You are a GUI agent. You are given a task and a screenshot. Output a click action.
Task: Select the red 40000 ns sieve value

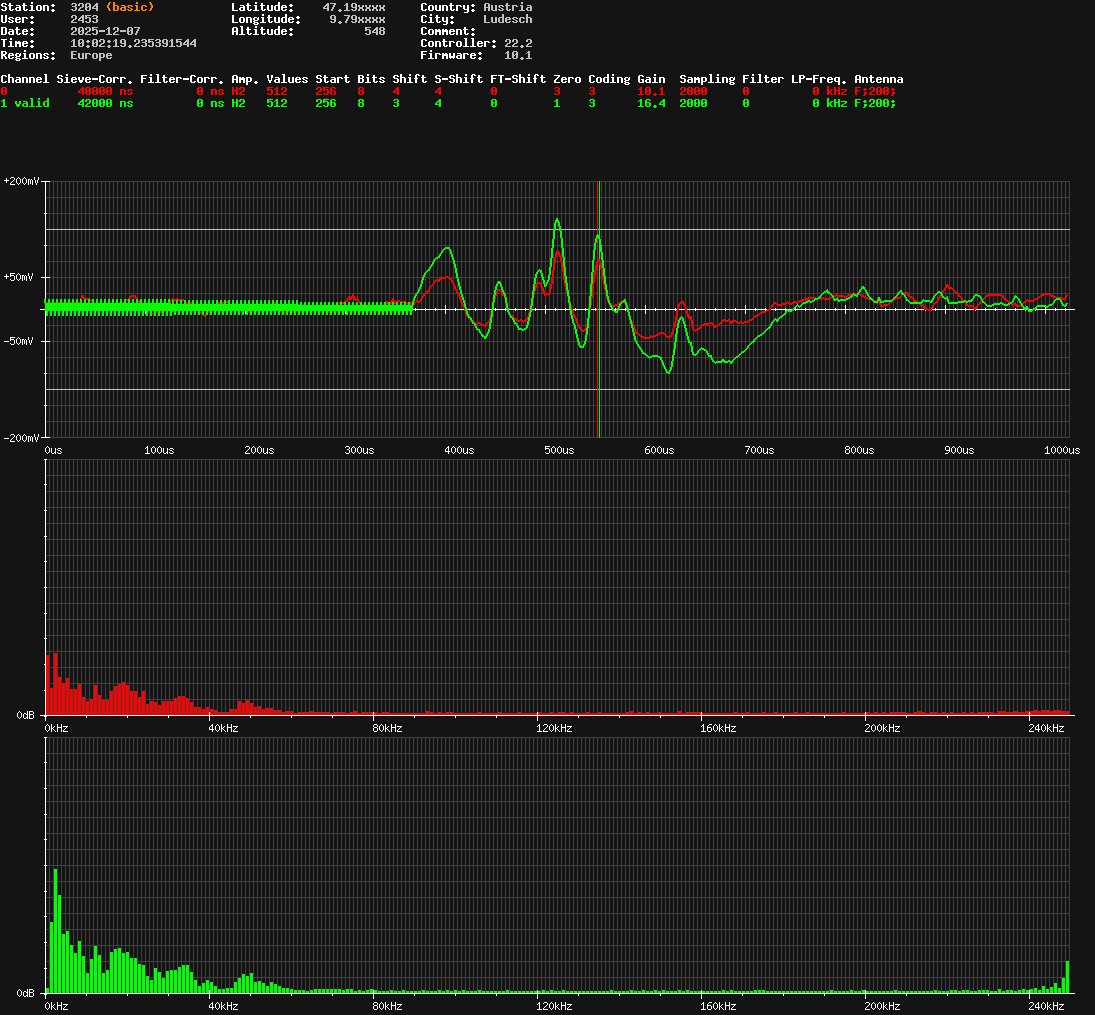[x=105, y=91]
